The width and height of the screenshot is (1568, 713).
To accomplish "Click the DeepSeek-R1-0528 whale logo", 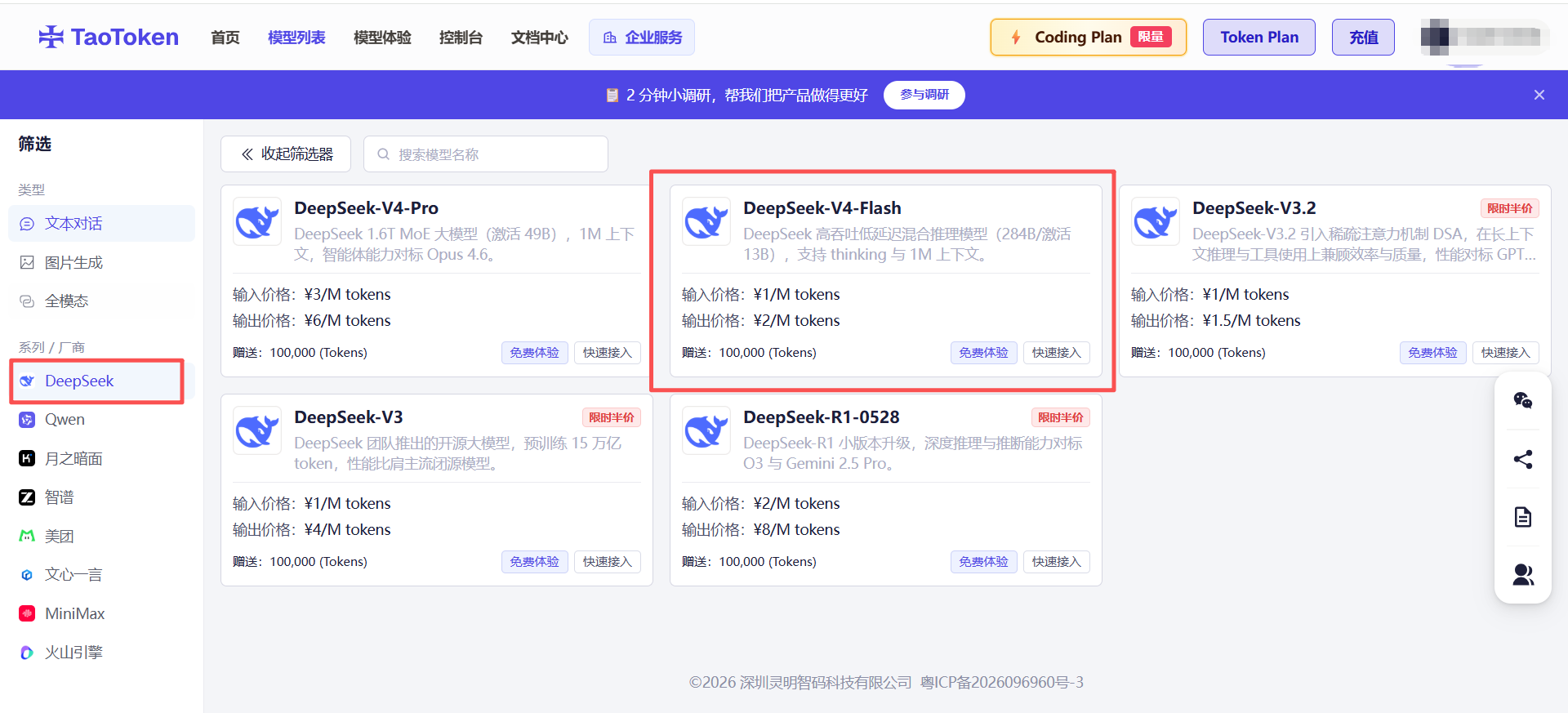I will pos(706,430).
